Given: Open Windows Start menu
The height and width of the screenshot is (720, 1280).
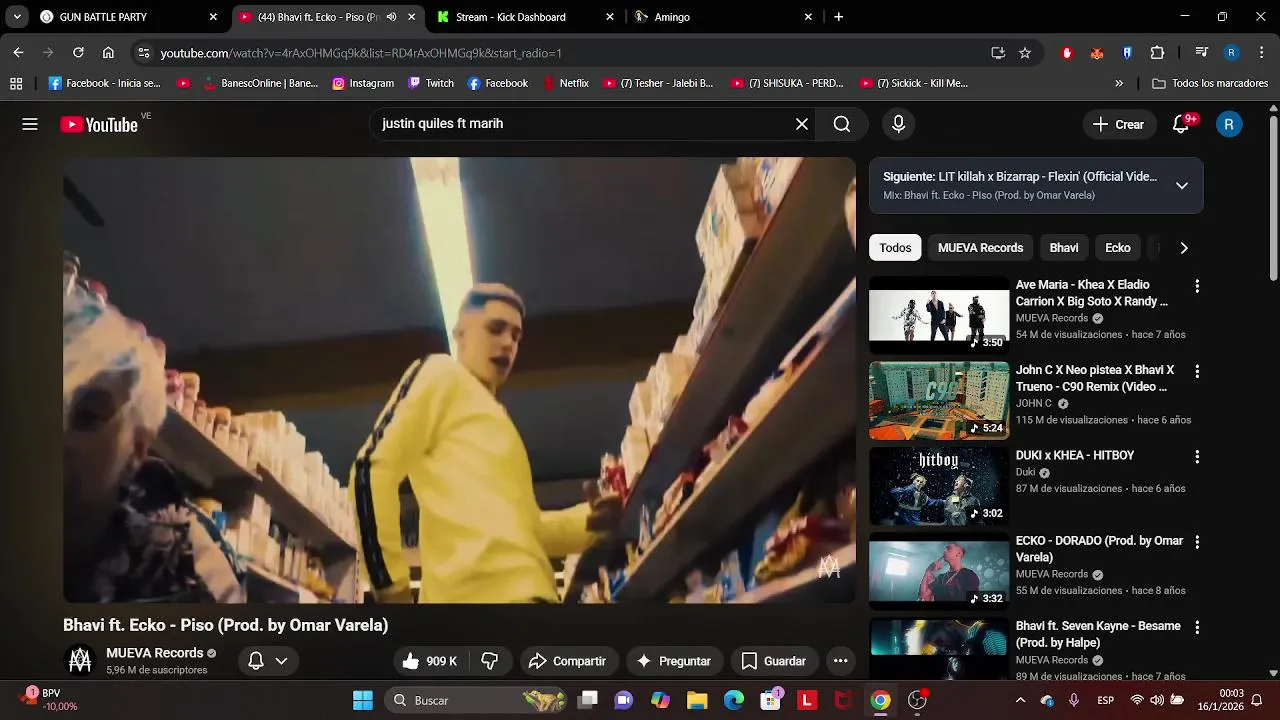Looking at the screenshot, I should pos(363,700).
